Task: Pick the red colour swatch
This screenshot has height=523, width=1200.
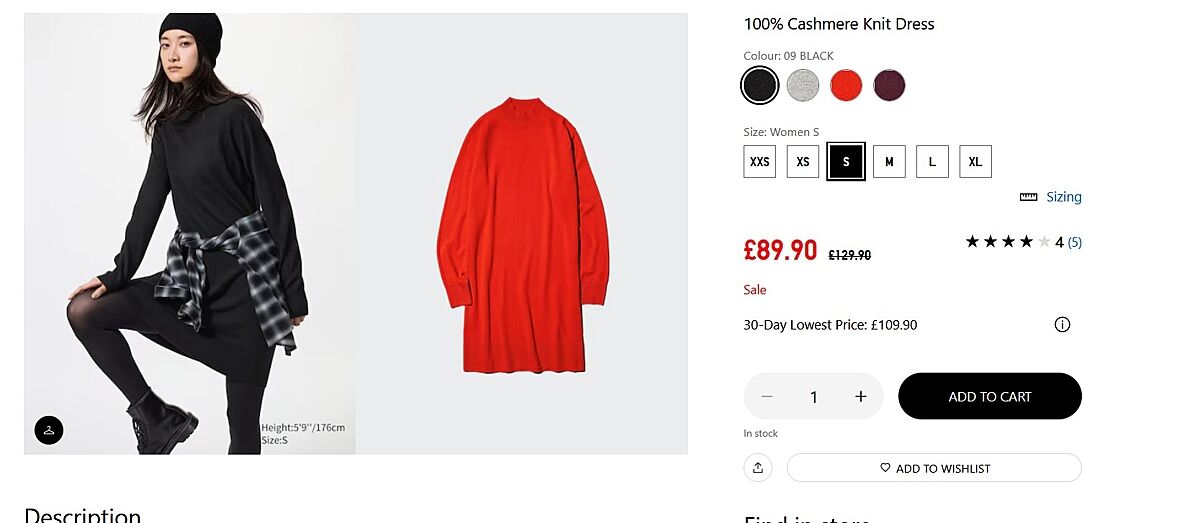Action: click(x=846, y=86)
